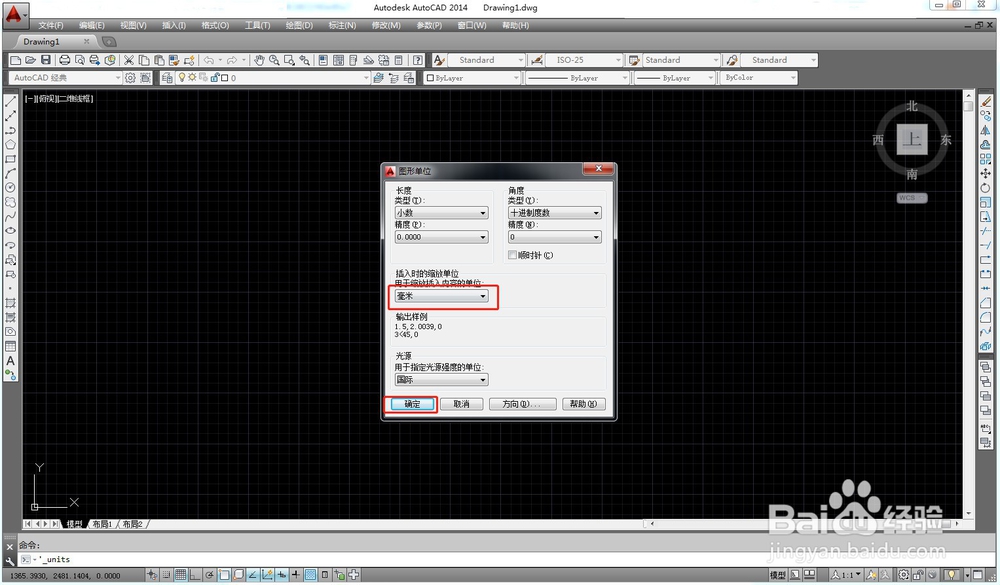Open the angle precision dropdown
The height and width of the screenshot is (585, 1000).
(x=555, y=237)
